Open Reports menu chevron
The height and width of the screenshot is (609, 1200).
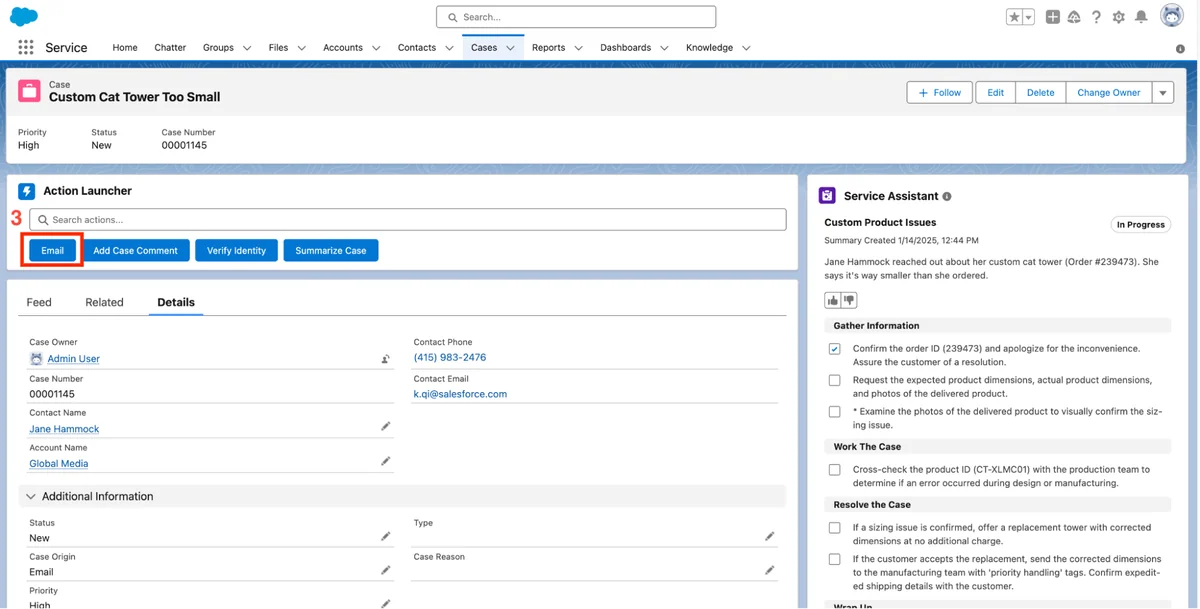578,48
